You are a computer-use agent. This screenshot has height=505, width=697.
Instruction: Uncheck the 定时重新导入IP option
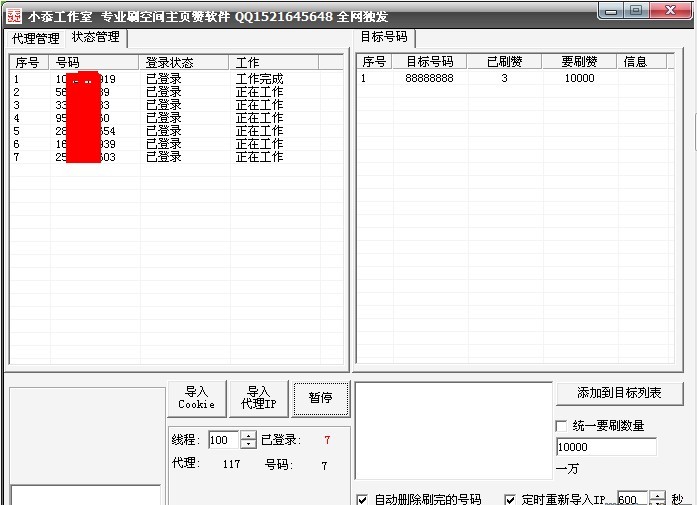(510, 499)
